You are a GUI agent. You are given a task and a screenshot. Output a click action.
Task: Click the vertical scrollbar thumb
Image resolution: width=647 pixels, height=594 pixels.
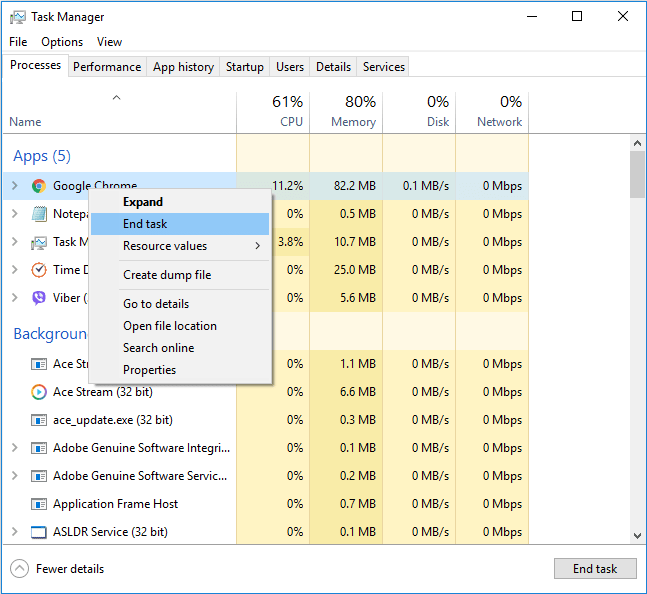coord(638,174)
